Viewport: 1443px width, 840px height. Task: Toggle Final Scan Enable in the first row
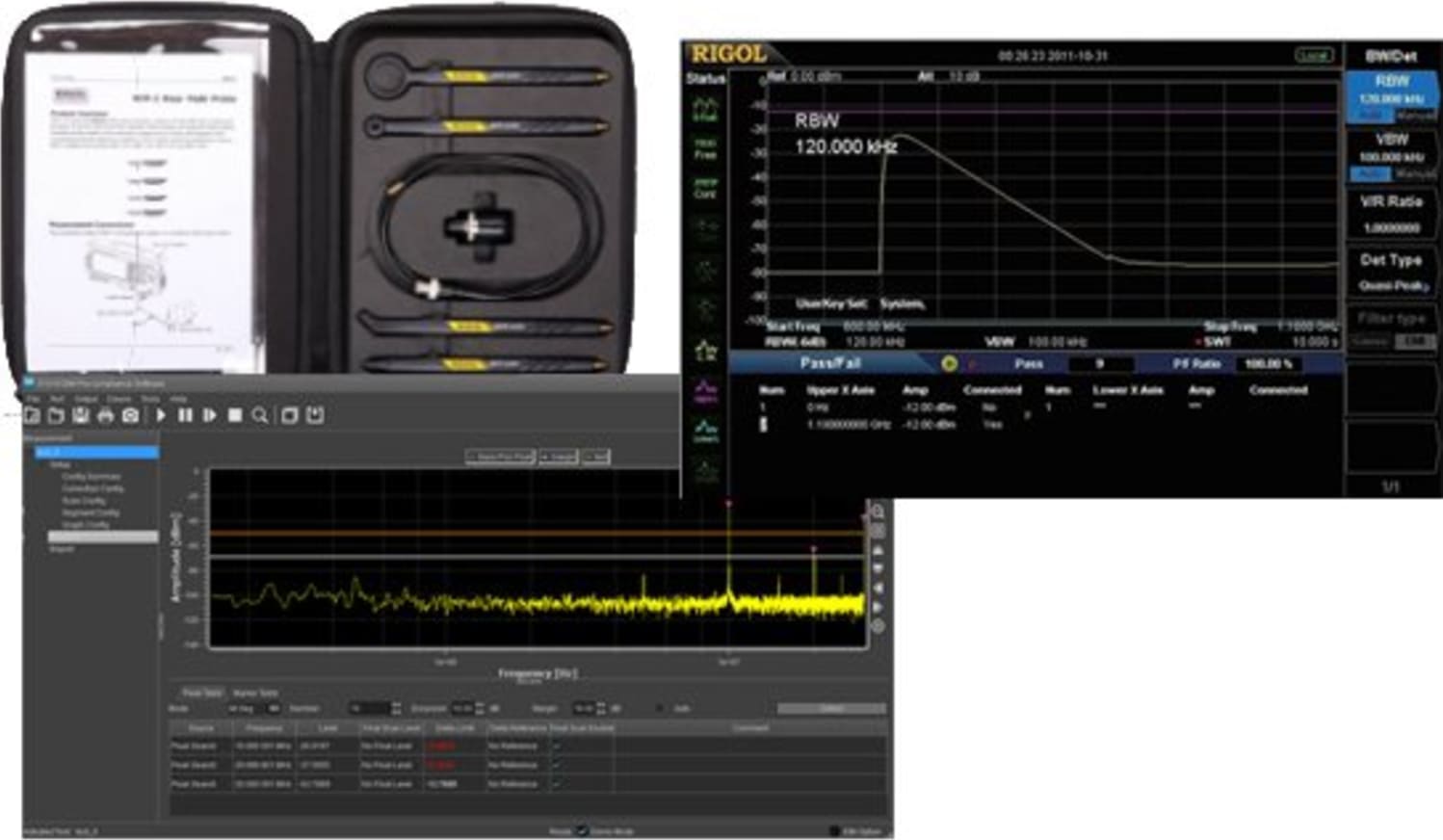pos(556,746)
